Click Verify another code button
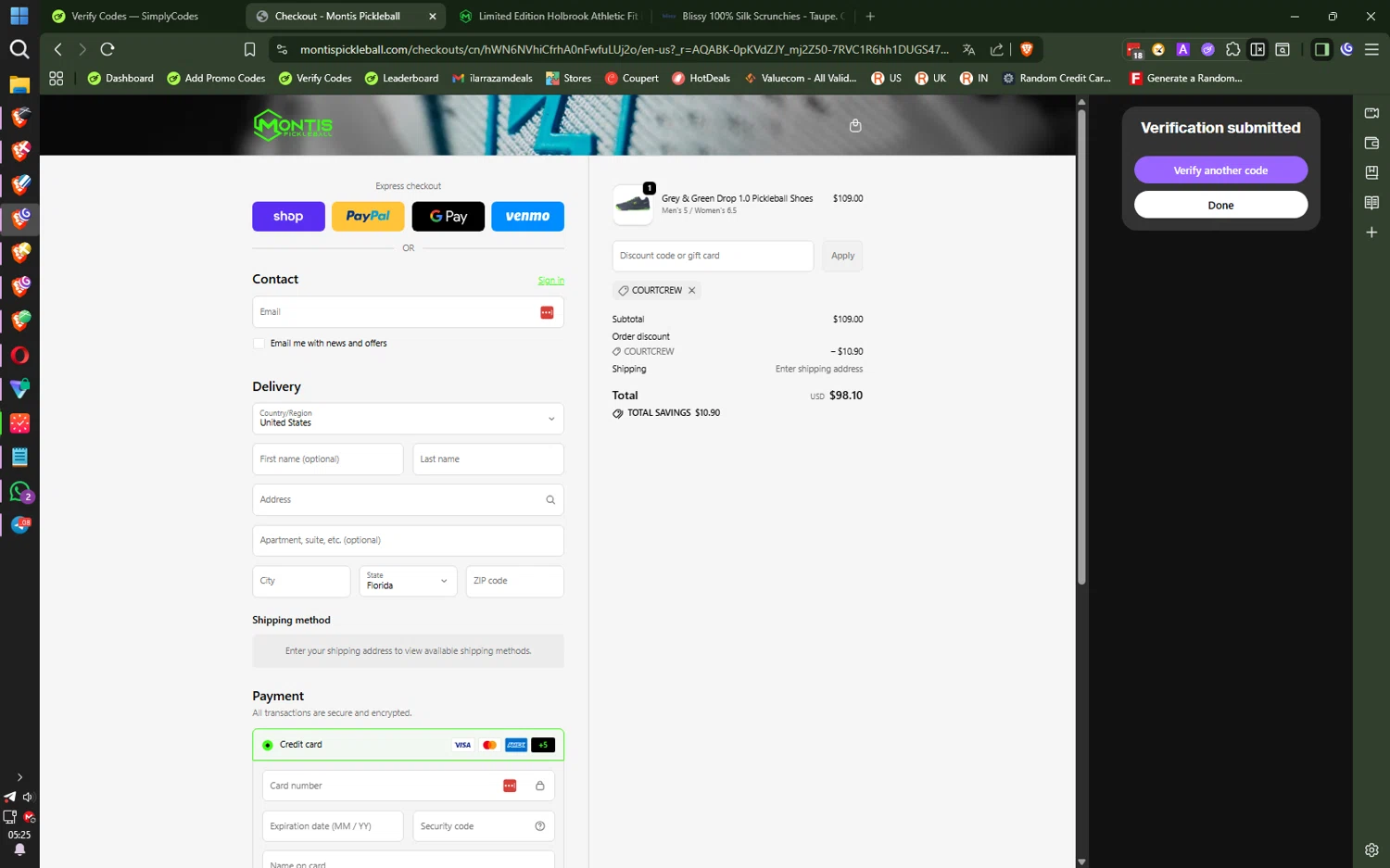1390x868 pixels. pyautogui.click(x=1220, y=170)
